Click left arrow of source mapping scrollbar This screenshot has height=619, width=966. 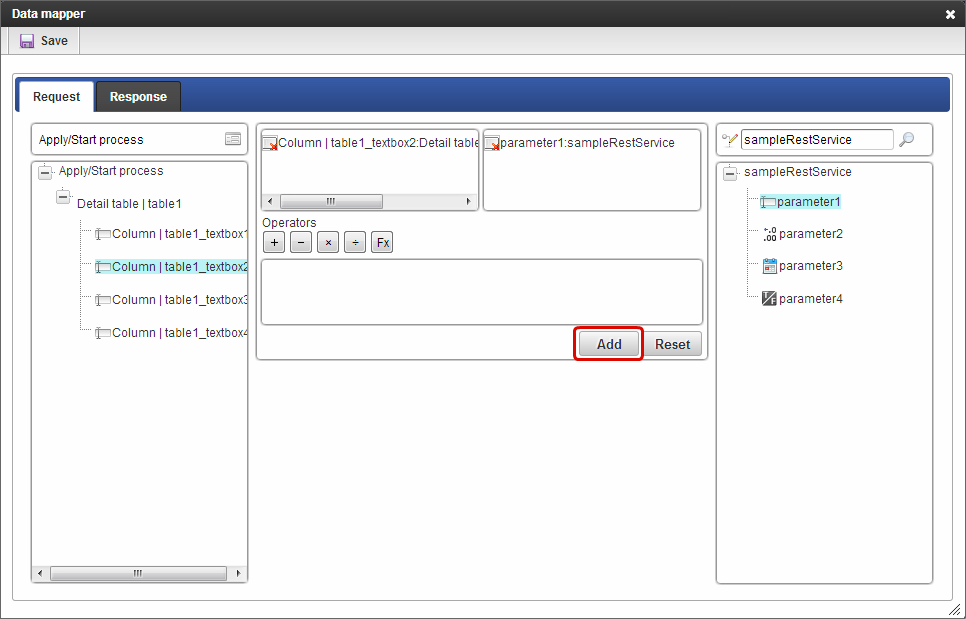[x=270, y=201]
